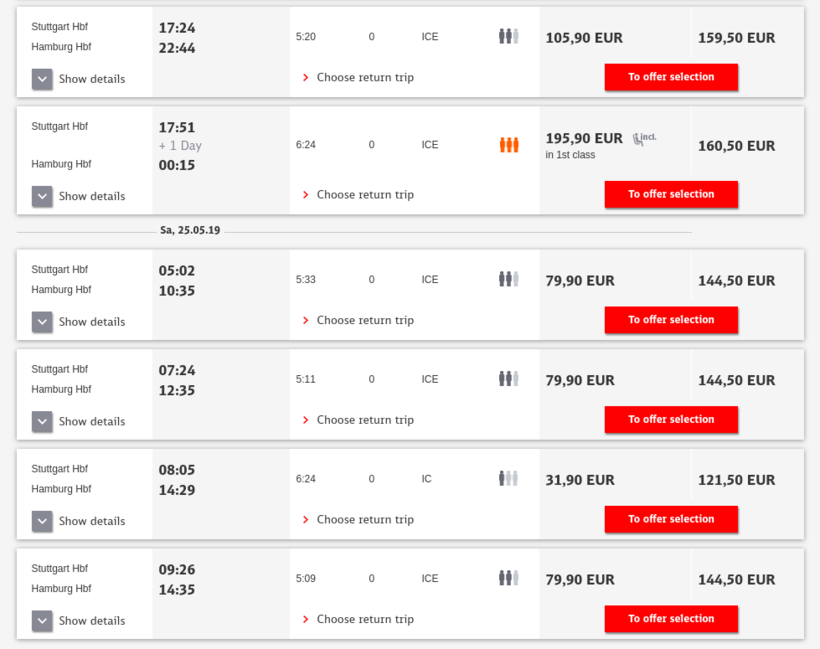Expand details for 08:05 IC connection
The width and height of the screenshot is (820, 649).
click(42, 521)
